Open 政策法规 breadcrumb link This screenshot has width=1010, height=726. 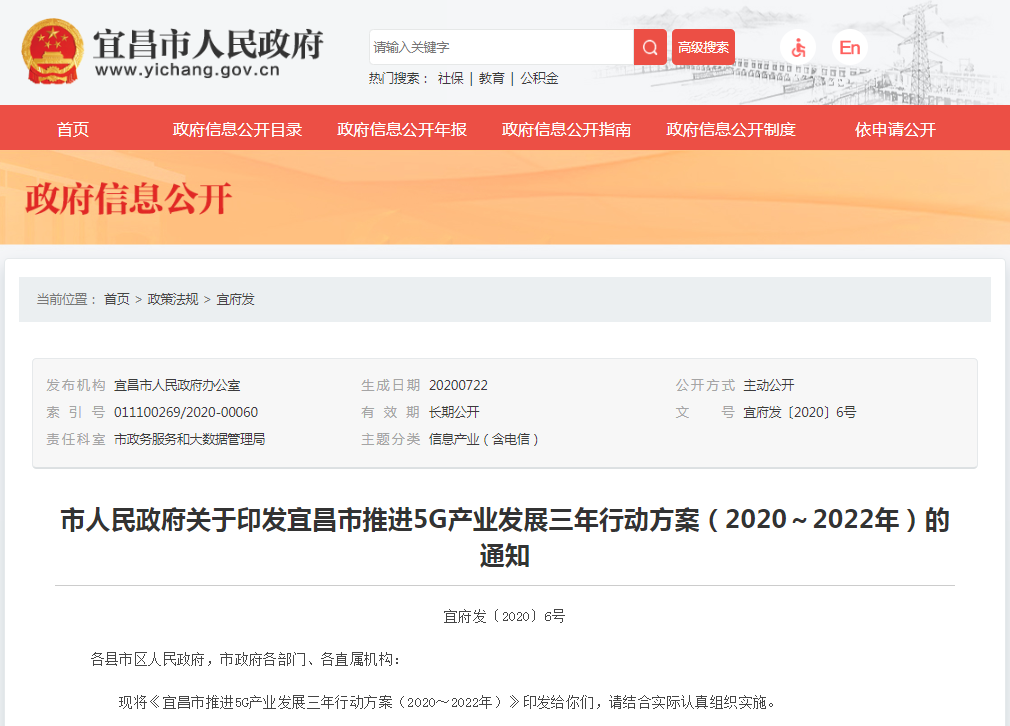click(173, 299)
